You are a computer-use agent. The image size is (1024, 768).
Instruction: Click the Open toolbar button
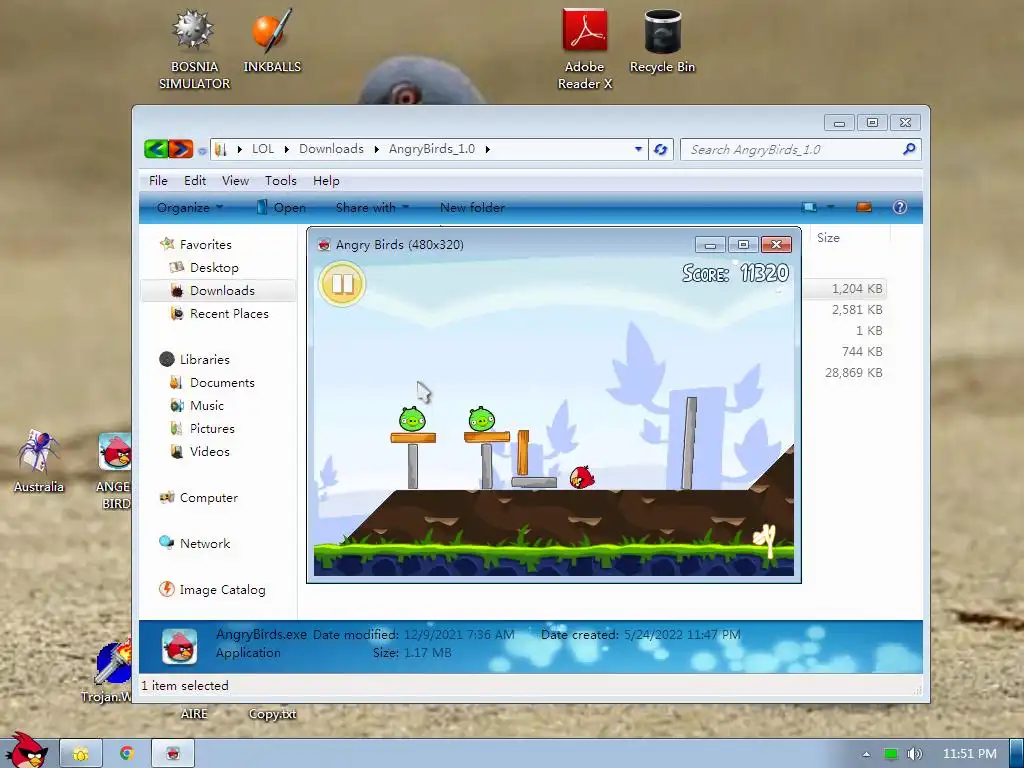(x=281, y=208)
